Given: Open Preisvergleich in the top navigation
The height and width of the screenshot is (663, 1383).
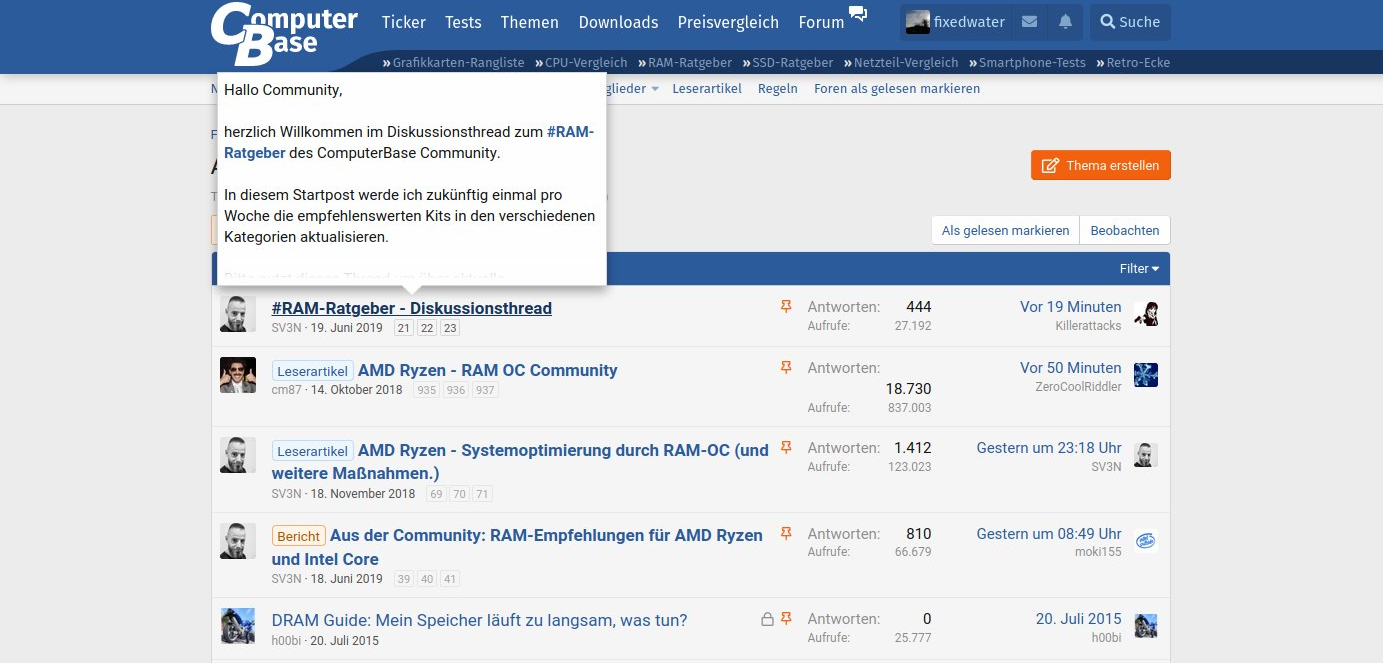Looking at the screenshot, I should pyautogui.click(x=728, y=22).
